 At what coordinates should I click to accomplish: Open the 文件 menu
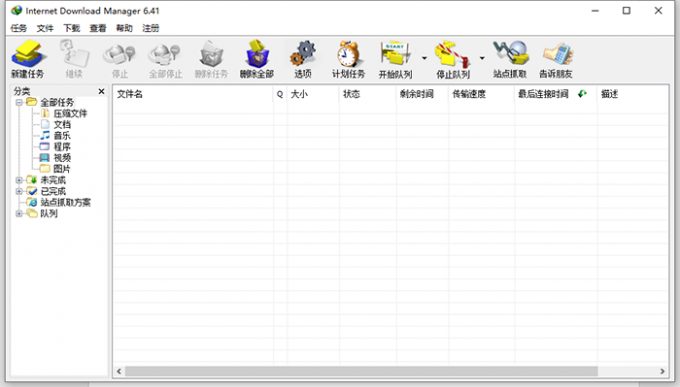pyautogui.click(x=45, y=28)
